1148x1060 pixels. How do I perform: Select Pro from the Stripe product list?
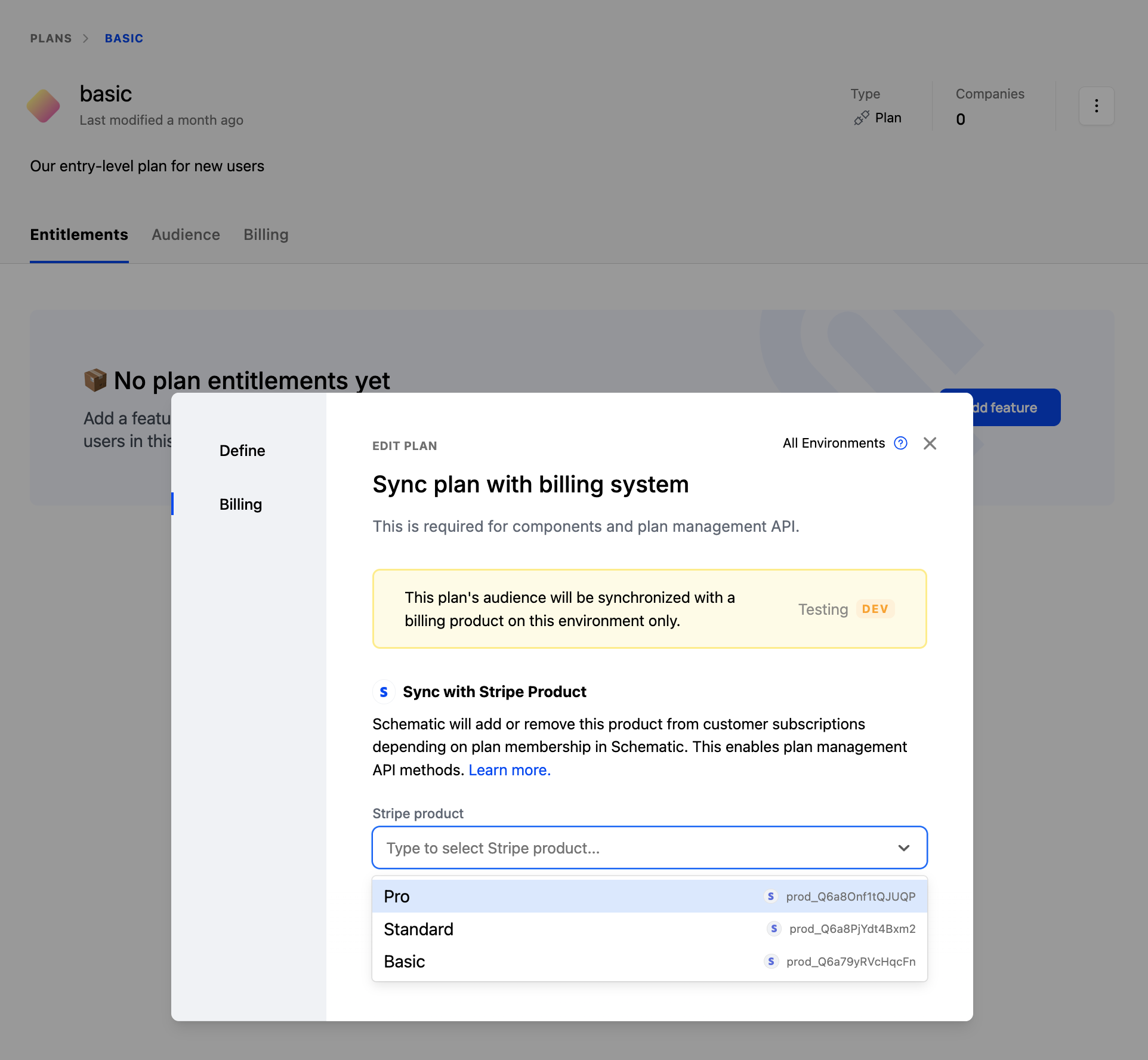(x=396, y=896)
